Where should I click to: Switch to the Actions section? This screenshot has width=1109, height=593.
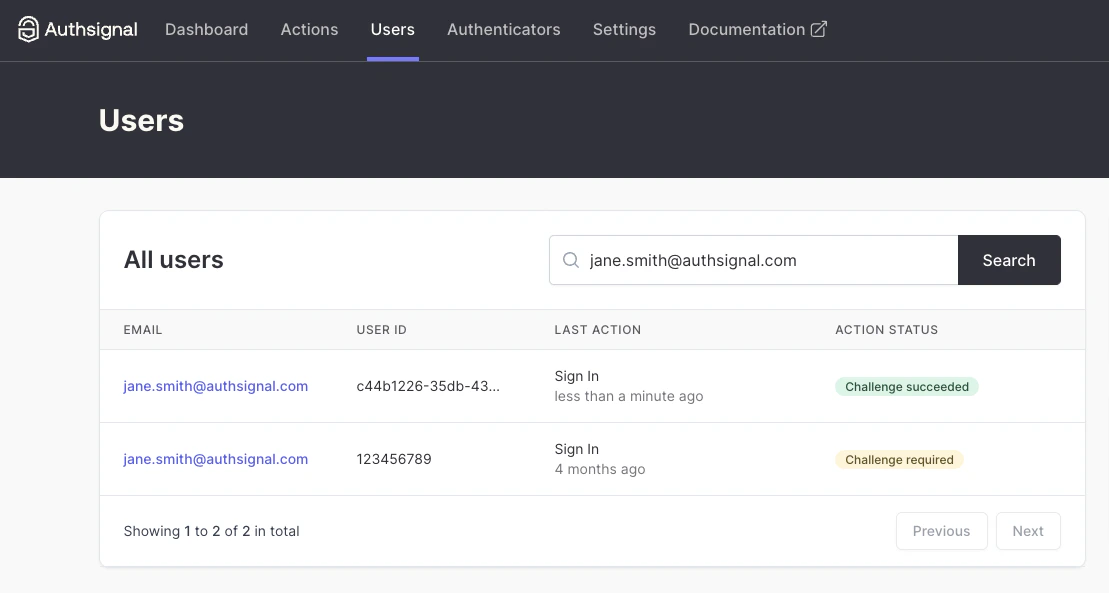pyautogui.click(x=309, y=29)
